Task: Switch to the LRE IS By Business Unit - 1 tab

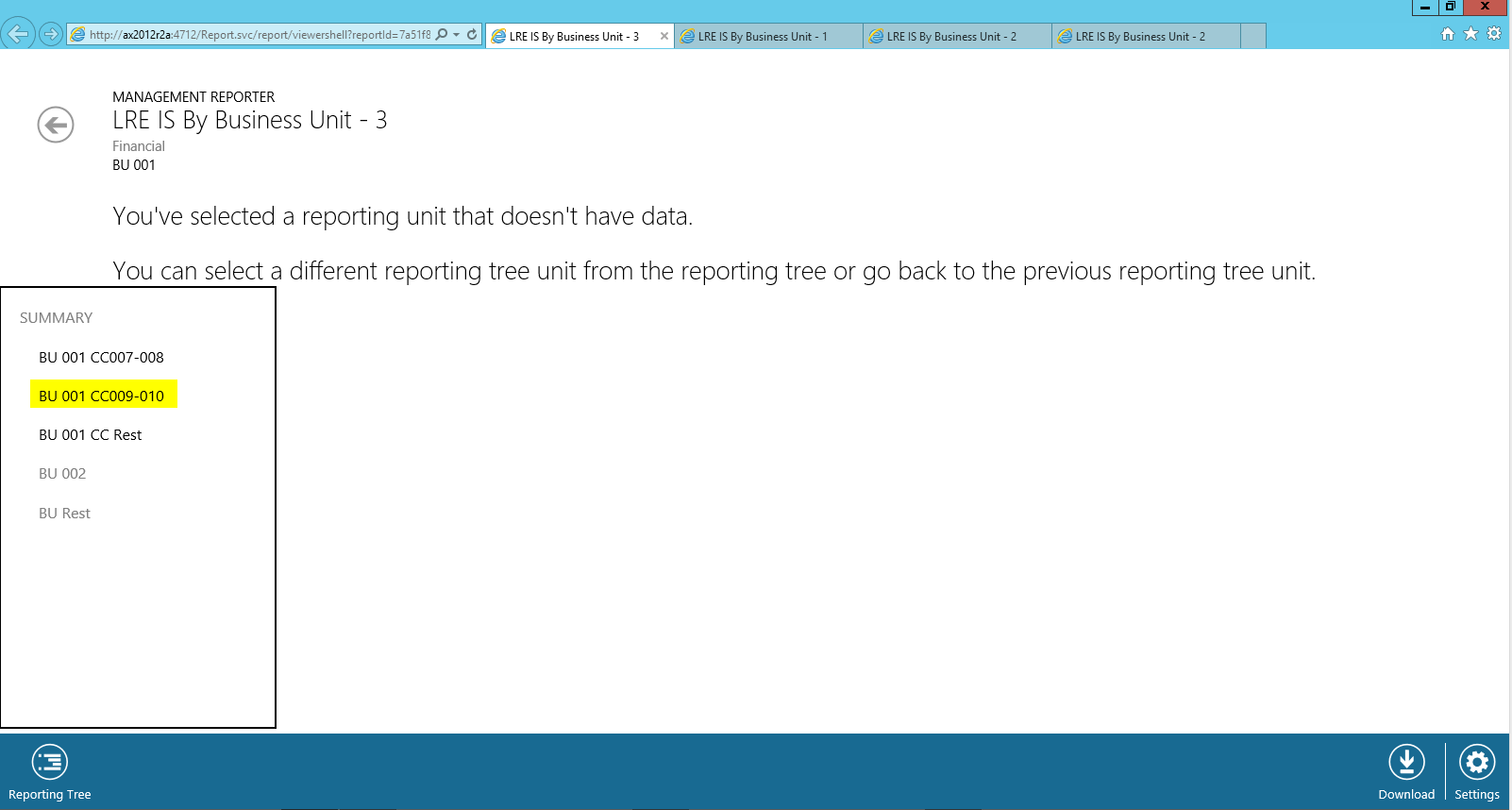Action: point(763,37)
